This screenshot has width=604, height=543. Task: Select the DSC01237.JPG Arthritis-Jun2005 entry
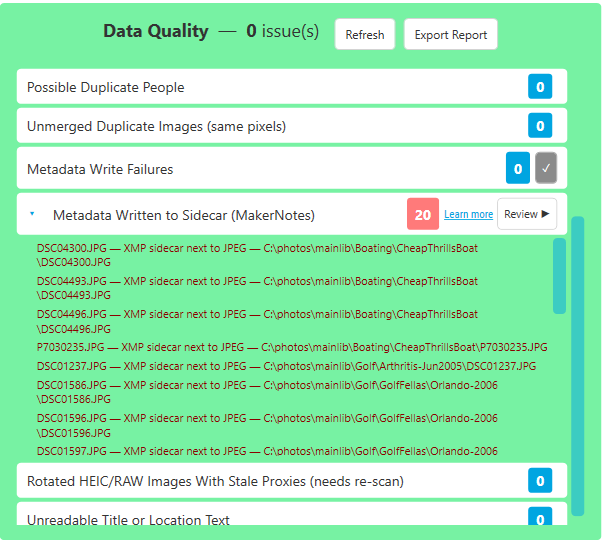[x=286, y=366]
